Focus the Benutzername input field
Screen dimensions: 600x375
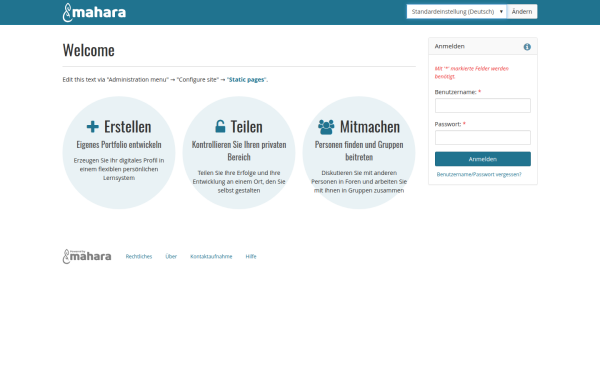[483, 106]
